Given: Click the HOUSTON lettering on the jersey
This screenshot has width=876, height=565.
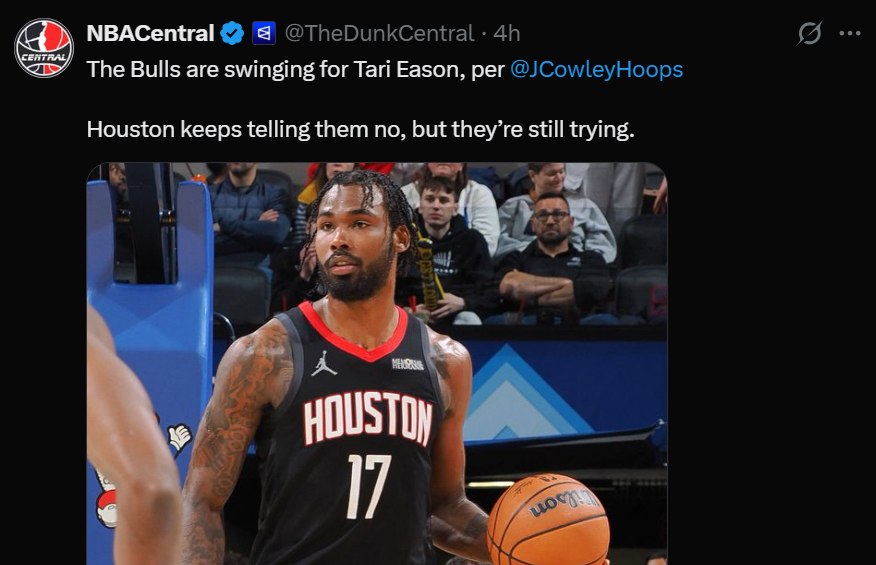Looking at the screenshot, I should pos(368,418).
